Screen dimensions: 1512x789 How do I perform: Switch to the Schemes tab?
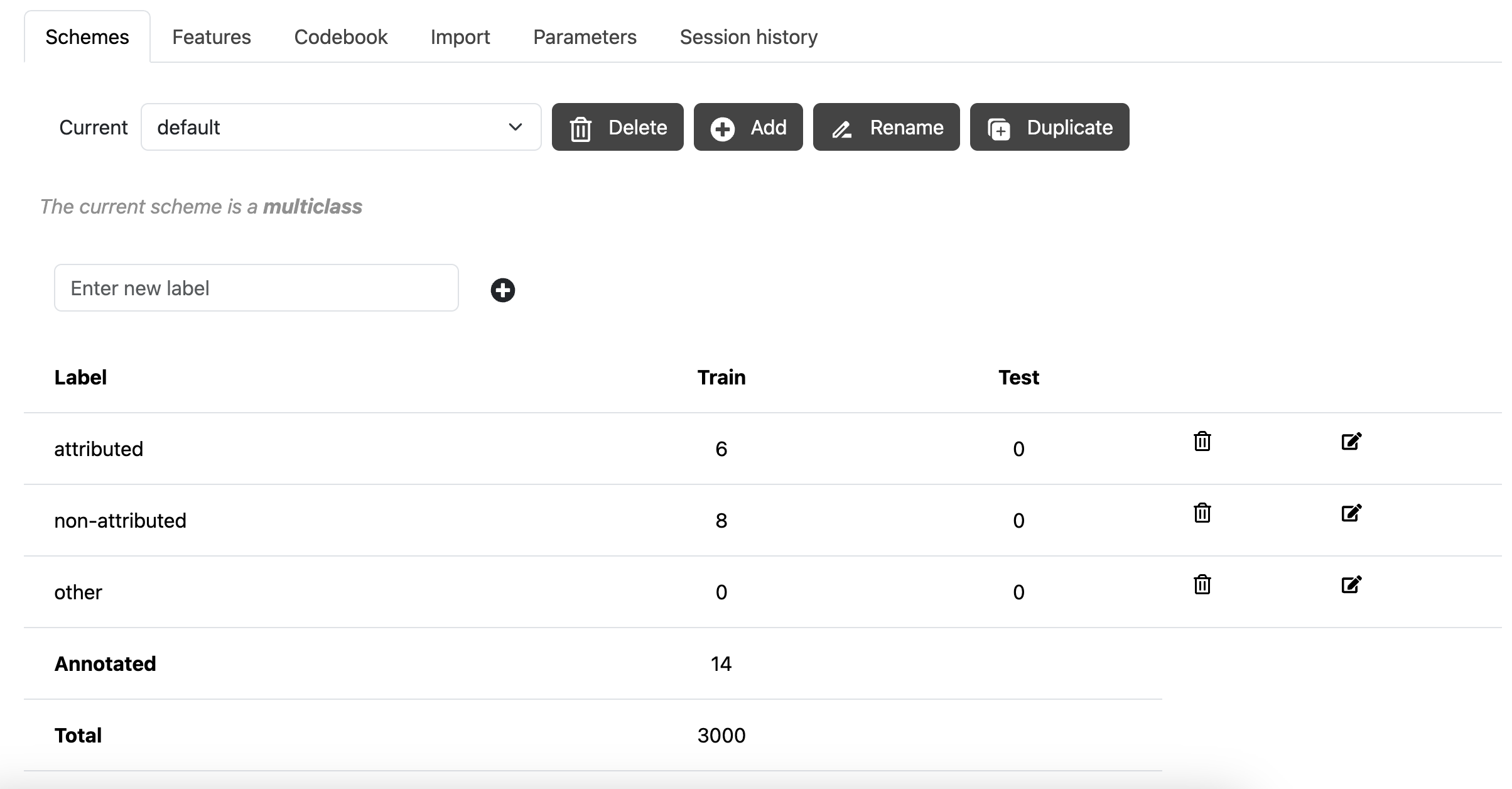point(87,37)
